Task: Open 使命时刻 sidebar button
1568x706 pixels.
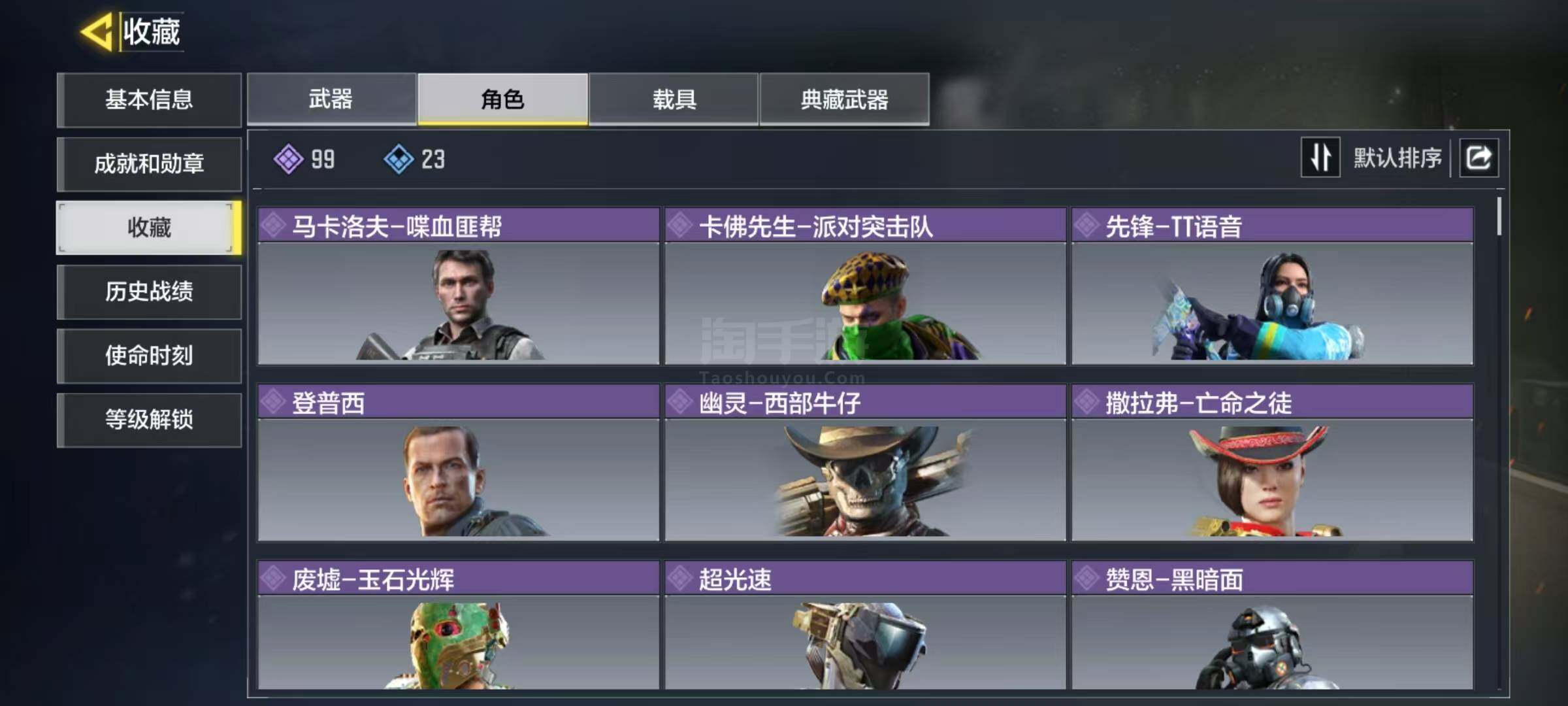Action: coord(149,356)
